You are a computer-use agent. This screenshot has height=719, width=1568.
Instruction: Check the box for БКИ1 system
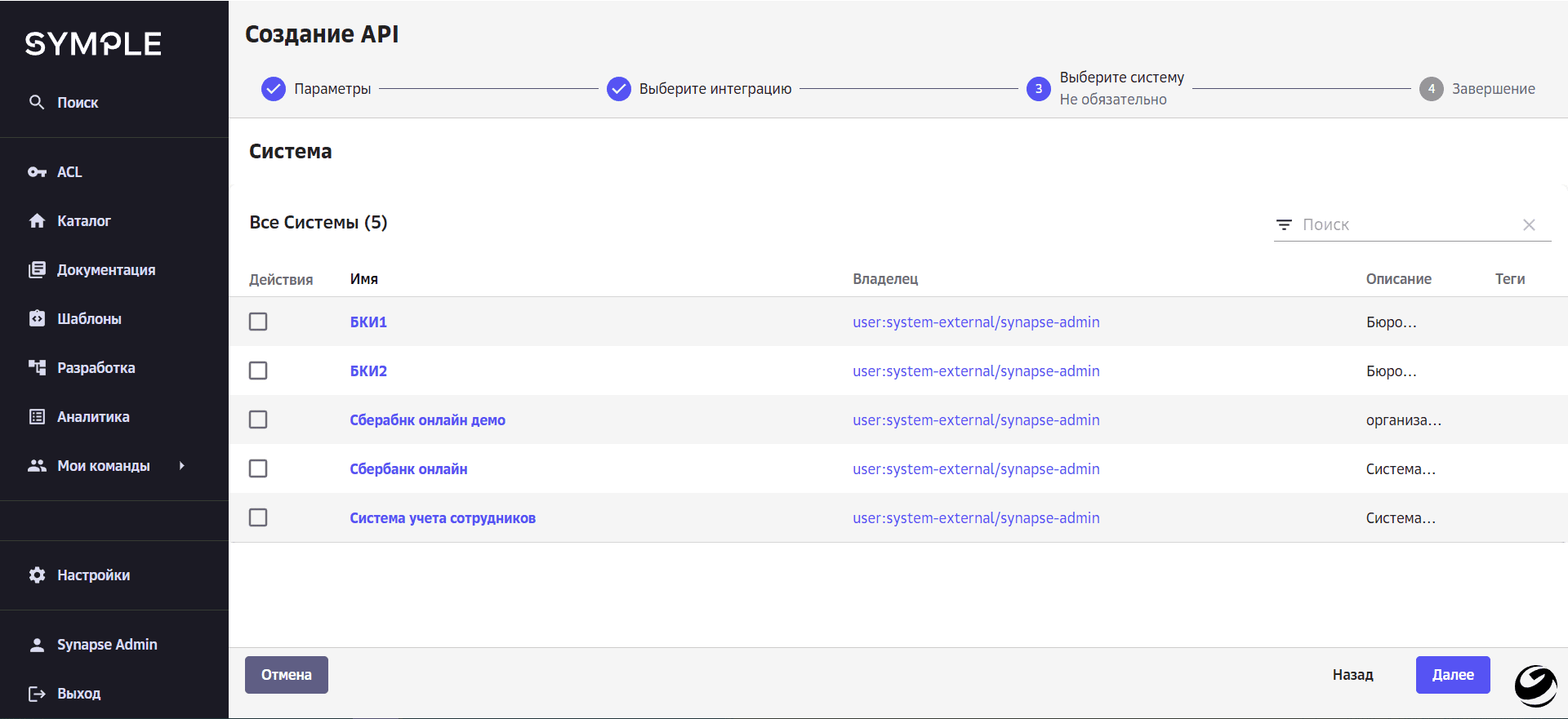click(x=258, y=322)
